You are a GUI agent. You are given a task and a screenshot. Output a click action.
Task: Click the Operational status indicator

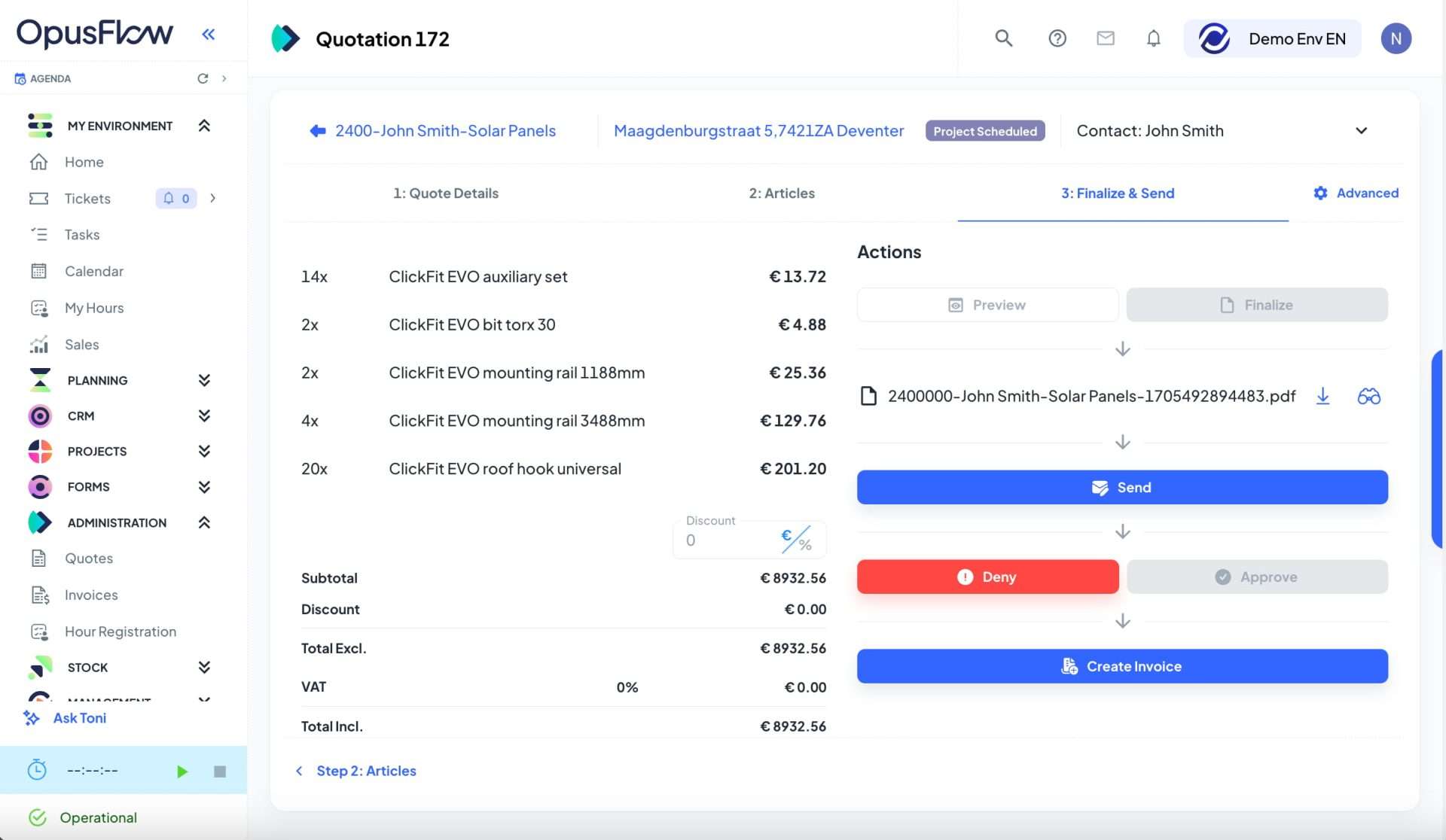[x=84, y=817]
